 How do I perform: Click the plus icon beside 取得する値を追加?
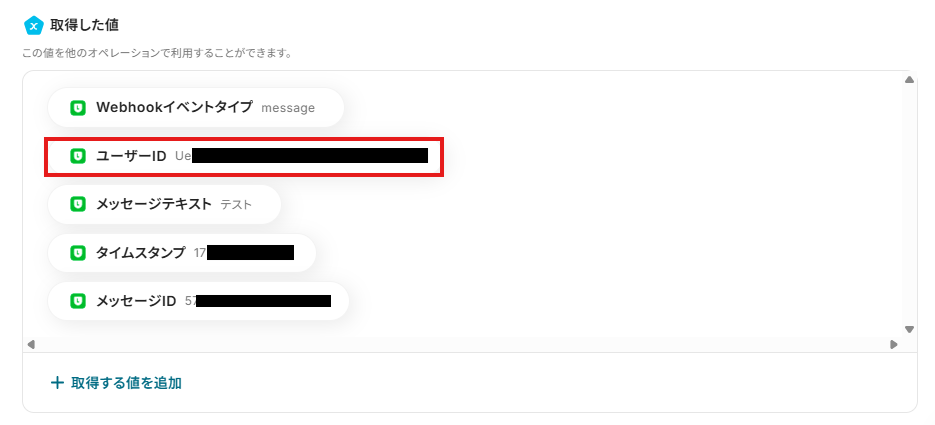(57, 383)
